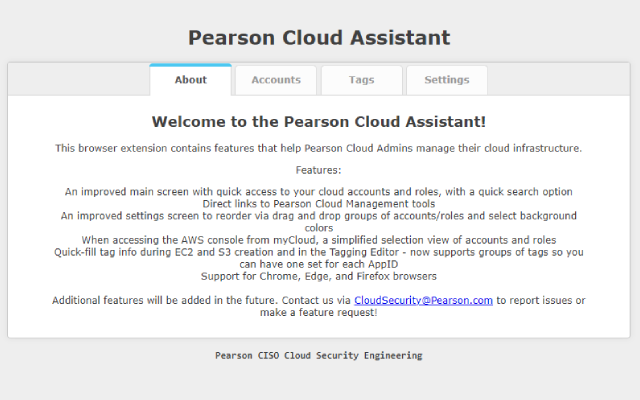Screen dimensions: 640x400
Task: Click the CloudSecurity@Pearson.com email link
Action: (x=423, y=300)
